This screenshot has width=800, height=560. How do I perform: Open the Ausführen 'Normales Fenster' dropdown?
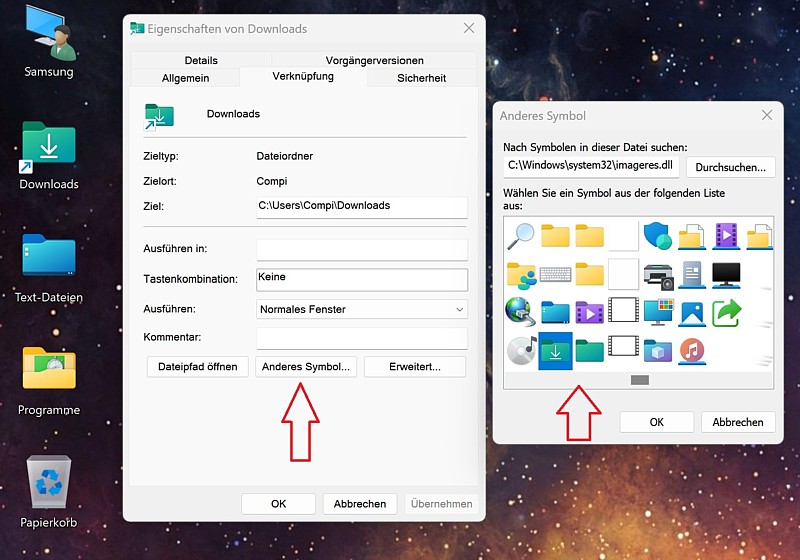click(362, 309)
